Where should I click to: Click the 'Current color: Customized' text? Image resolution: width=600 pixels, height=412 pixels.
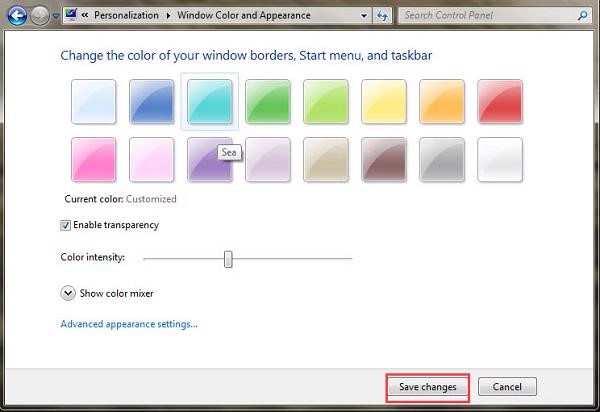(x=121, y=199)
